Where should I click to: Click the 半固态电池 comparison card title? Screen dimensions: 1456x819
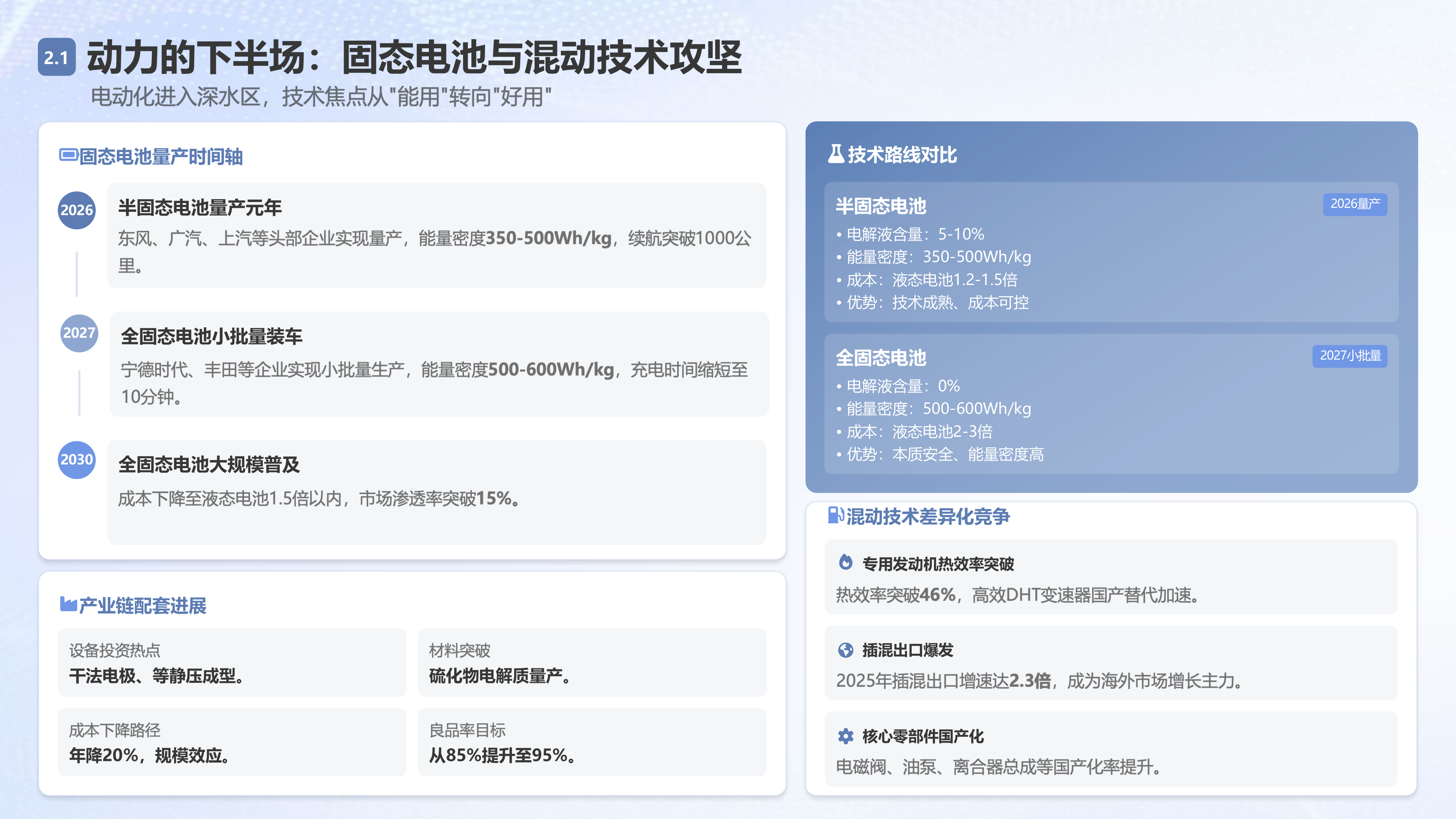(881, 206)
